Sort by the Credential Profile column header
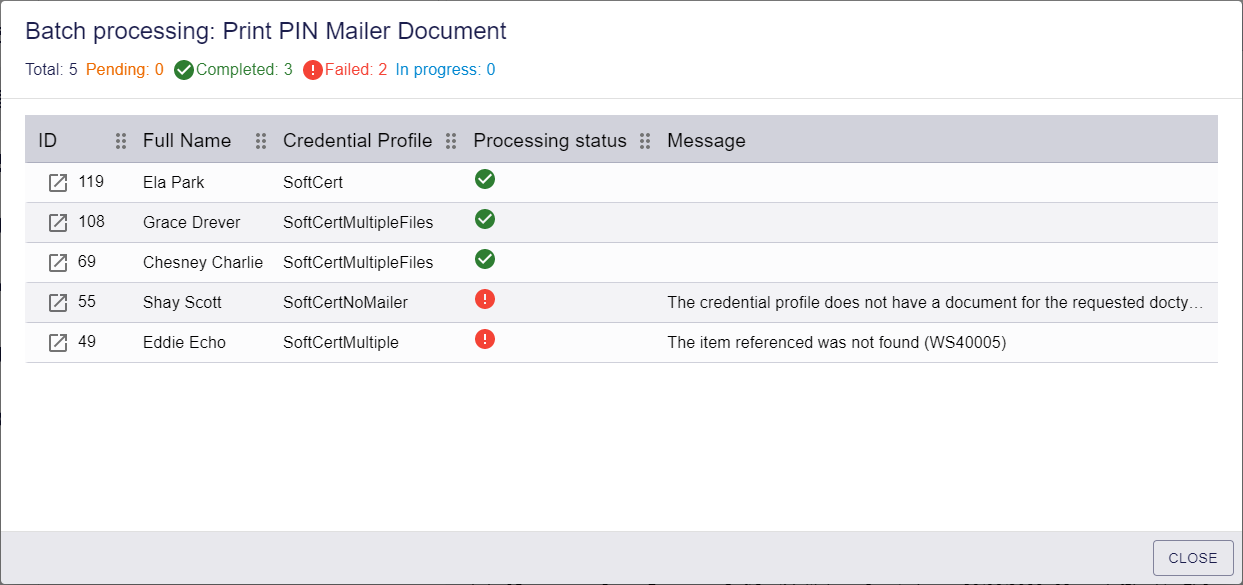1243x585 pixels. click(358, 141)
